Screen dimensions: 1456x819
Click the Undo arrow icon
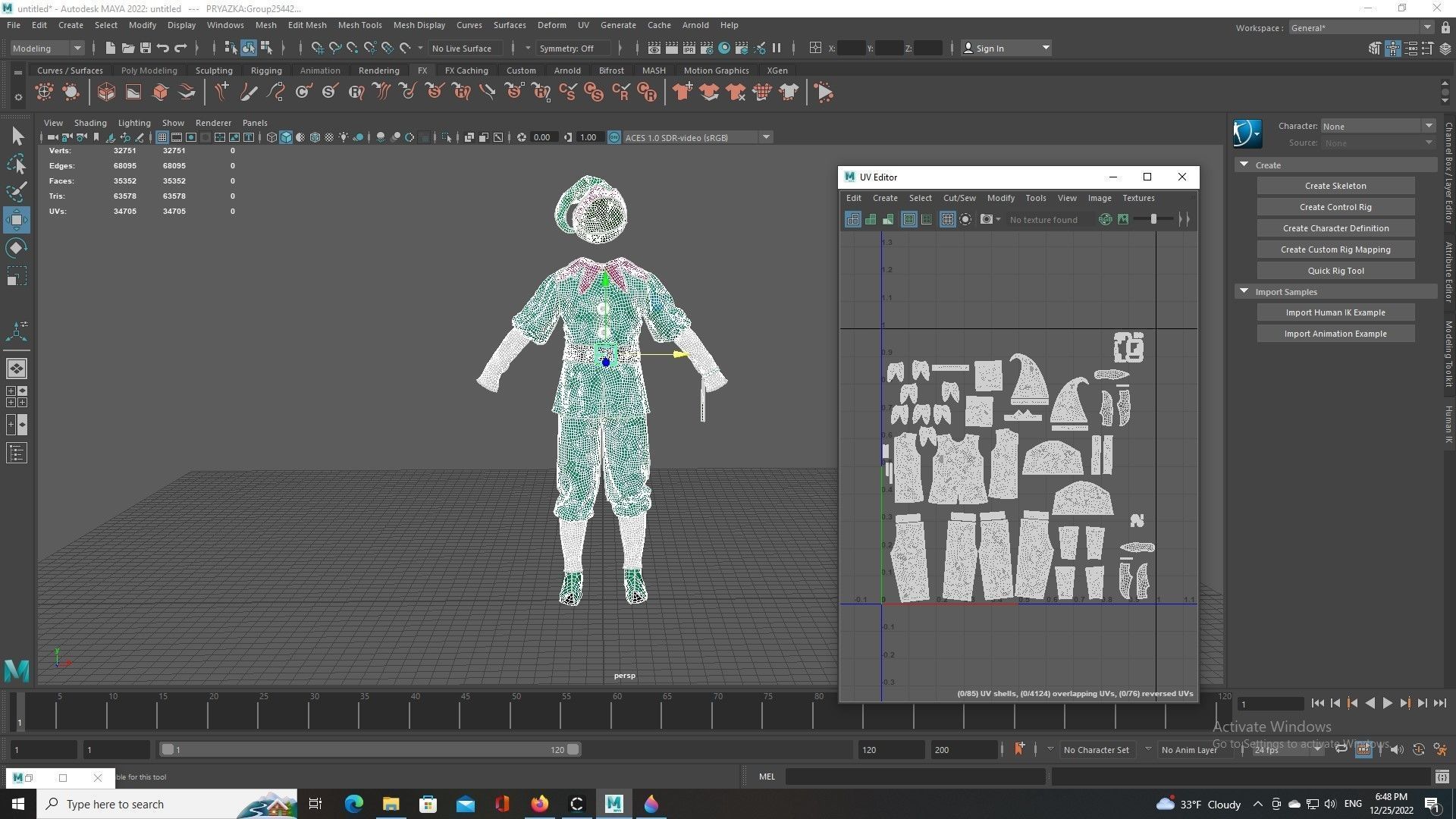162,48
